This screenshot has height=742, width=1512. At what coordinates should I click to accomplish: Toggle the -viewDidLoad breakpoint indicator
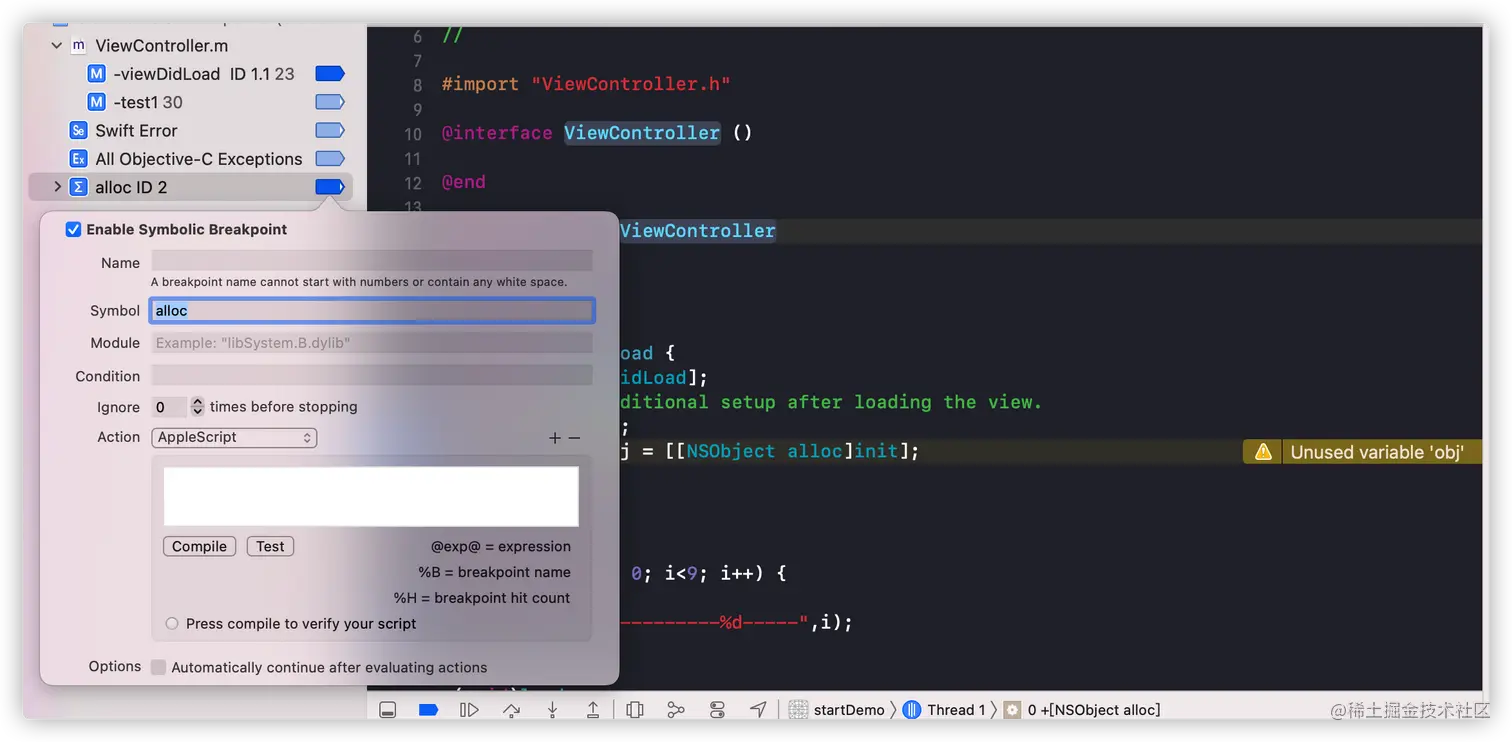[330, 74]
